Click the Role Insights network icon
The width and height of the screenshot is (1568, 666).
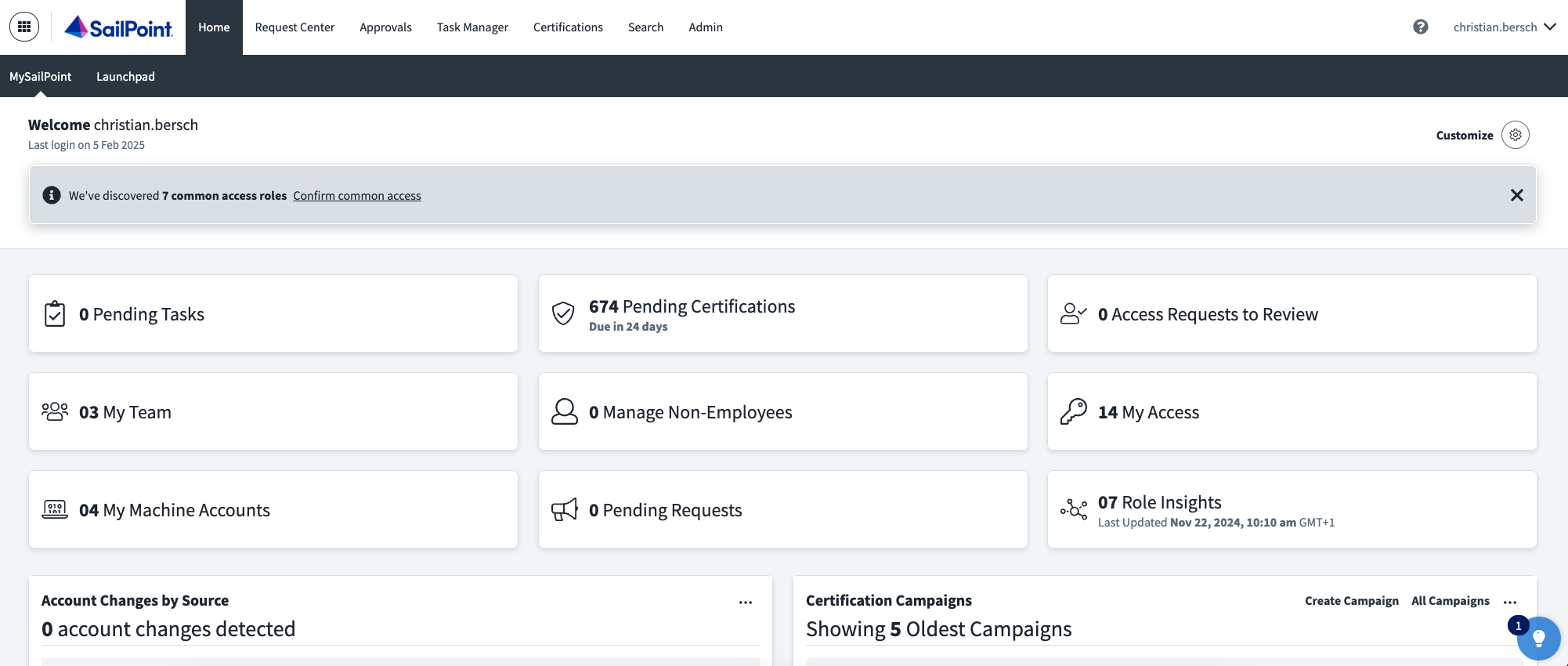point(1073,509)
